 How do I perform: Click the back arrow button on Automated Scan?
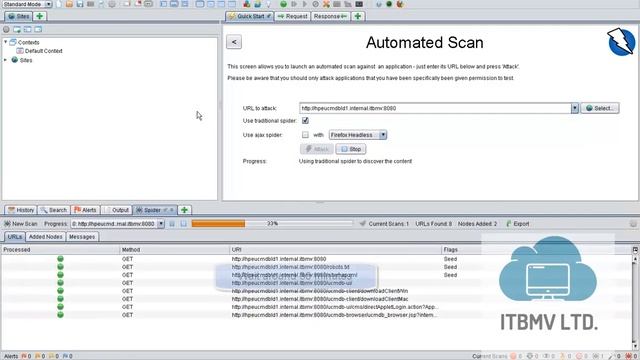(x=234, y=42)
